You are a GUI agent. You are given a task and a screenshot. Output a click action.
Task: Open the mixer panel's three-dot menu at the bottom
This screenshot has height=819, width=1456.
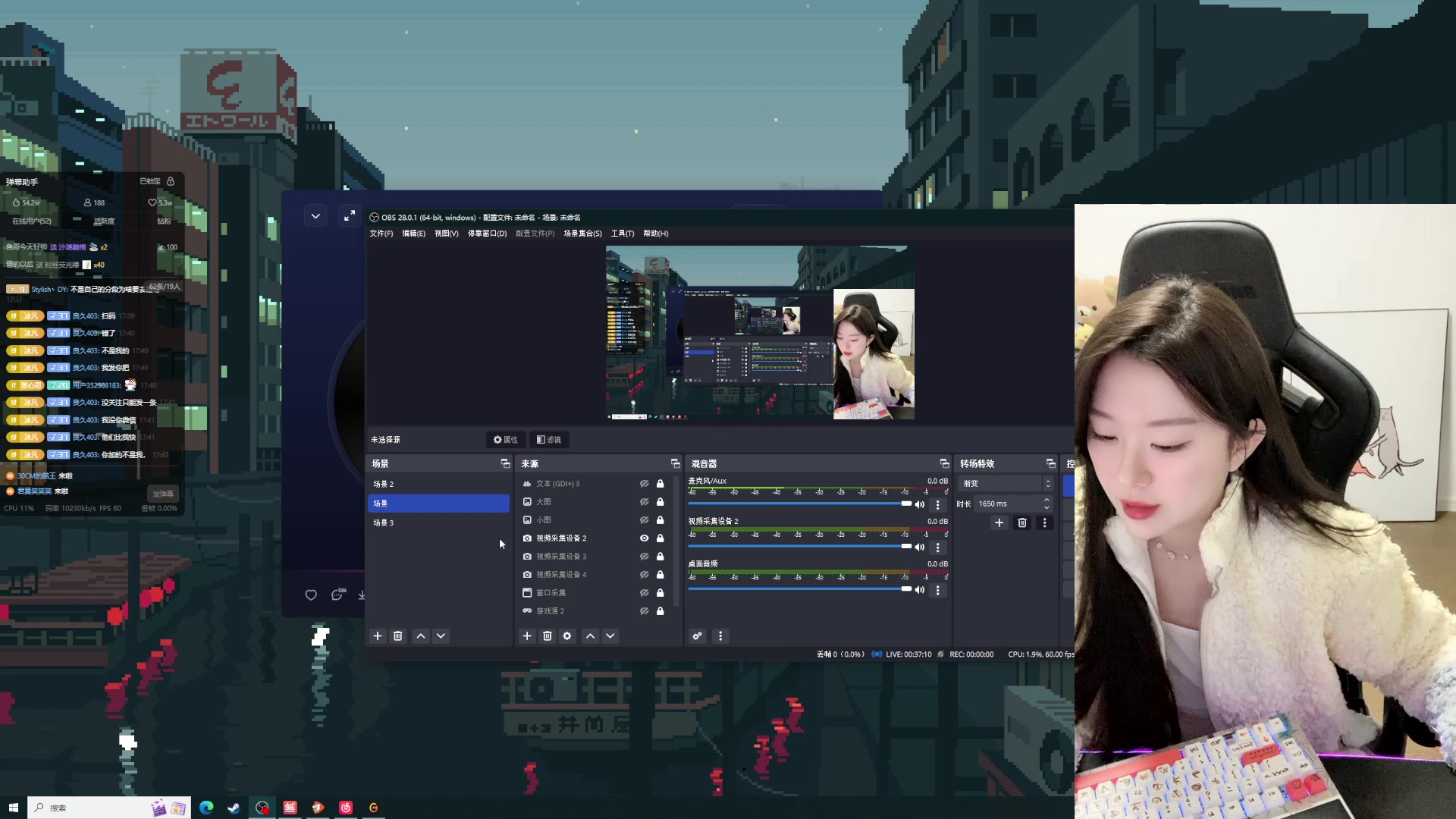[x=720, y=636]
